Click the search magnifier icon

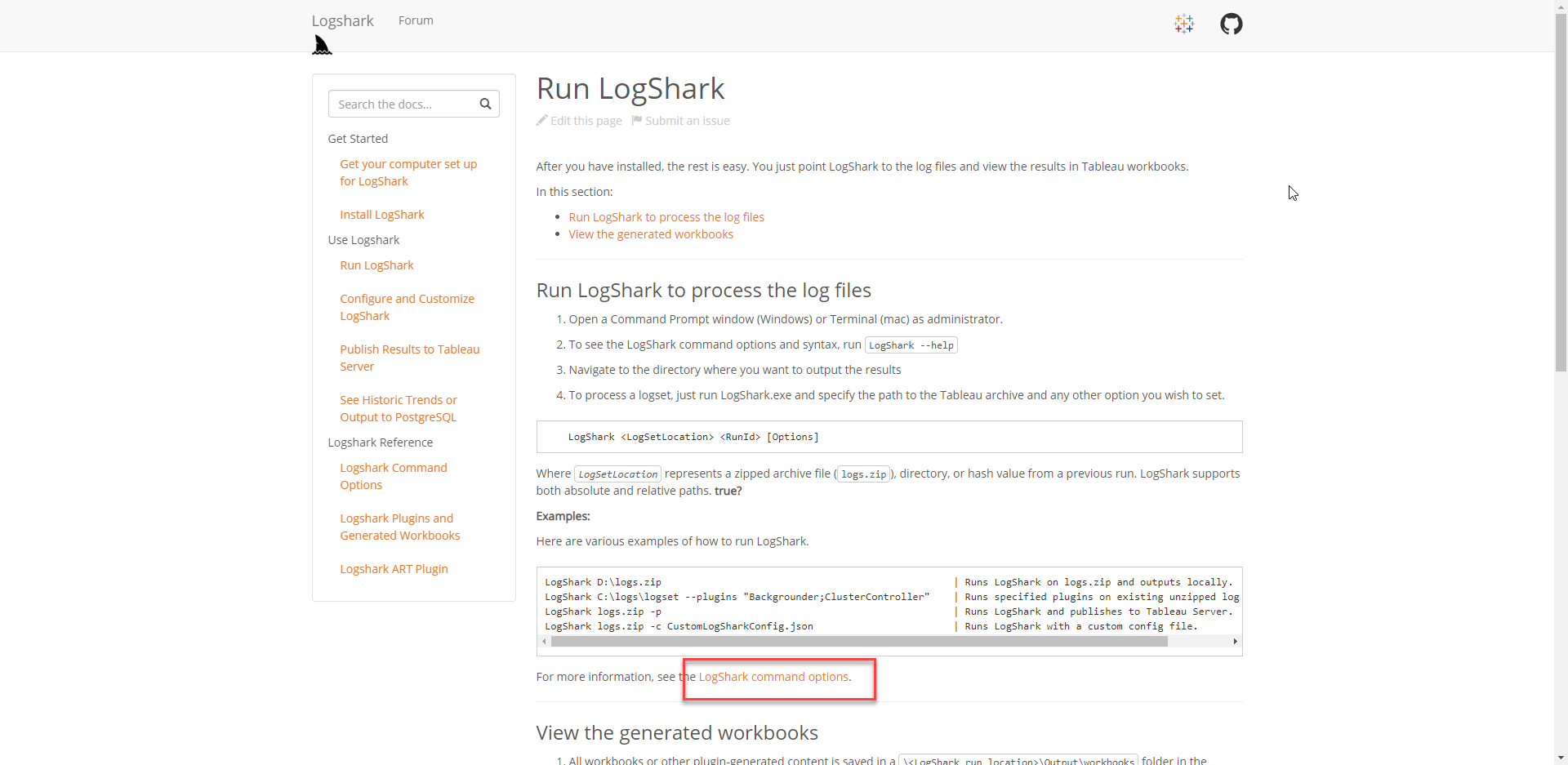[x=485, y=104]
